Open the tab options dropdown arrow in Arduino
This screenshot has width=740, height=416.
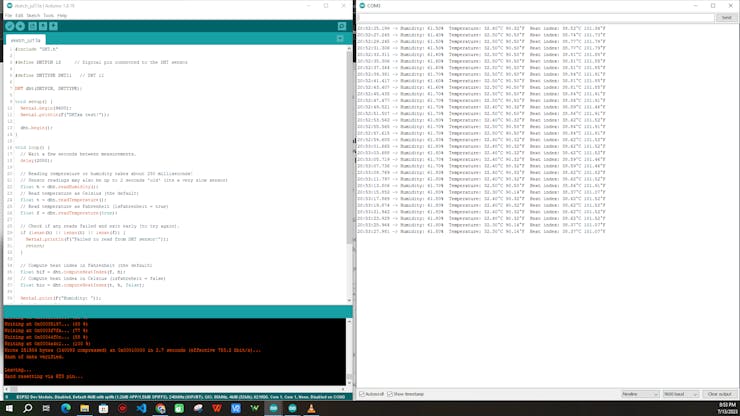(x=340, y=39)
